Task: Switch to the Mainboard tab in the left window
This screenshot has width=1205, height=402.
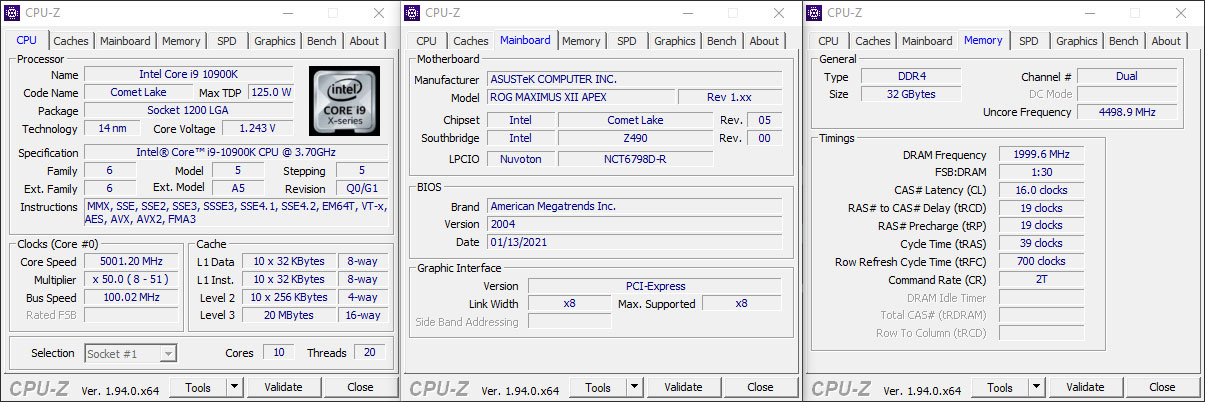Action: tap(125, 41)
